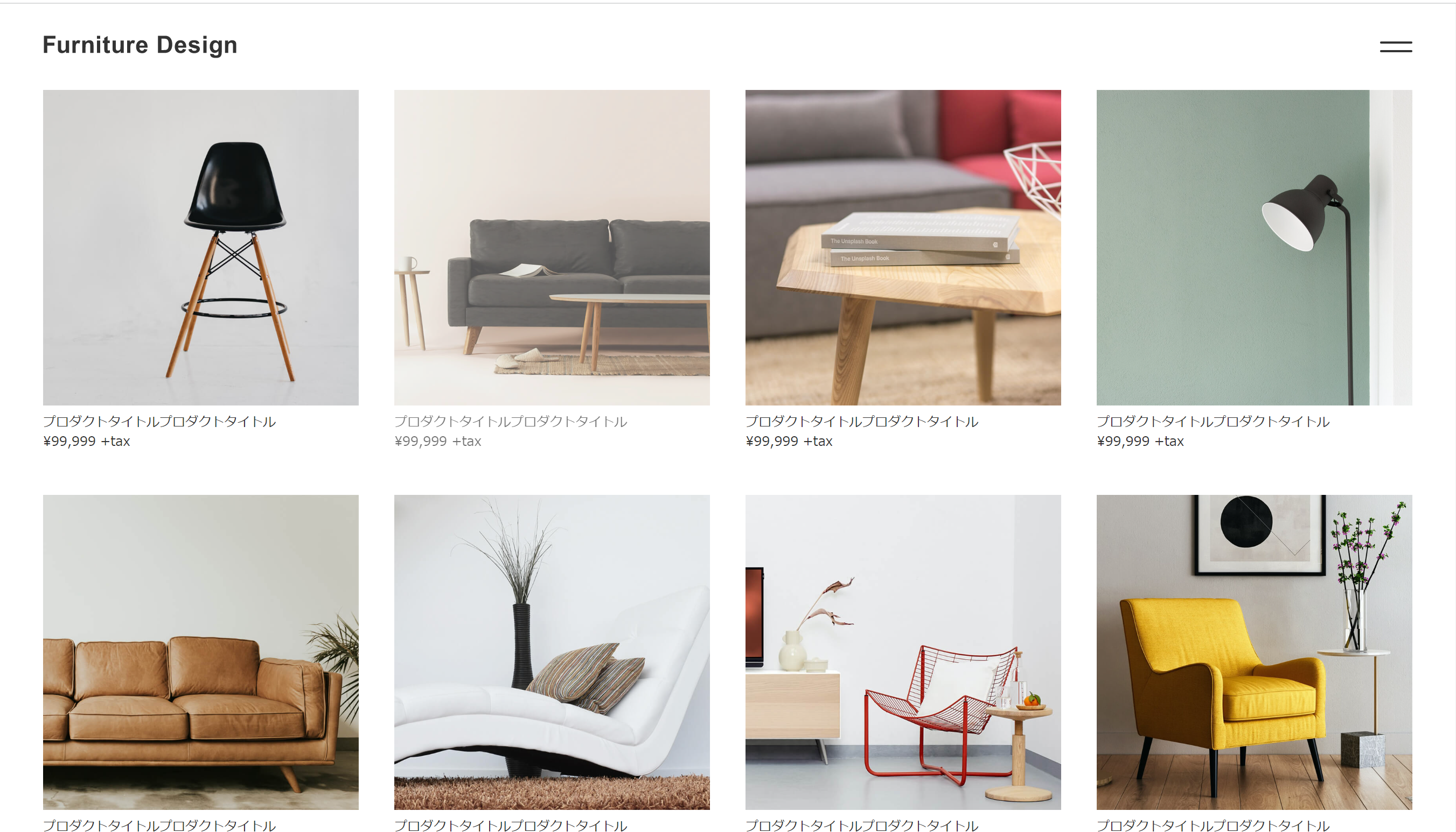The image size is (1456, 832).
Task: Click the product title under bar stool
Action: (x=159, y=422)
